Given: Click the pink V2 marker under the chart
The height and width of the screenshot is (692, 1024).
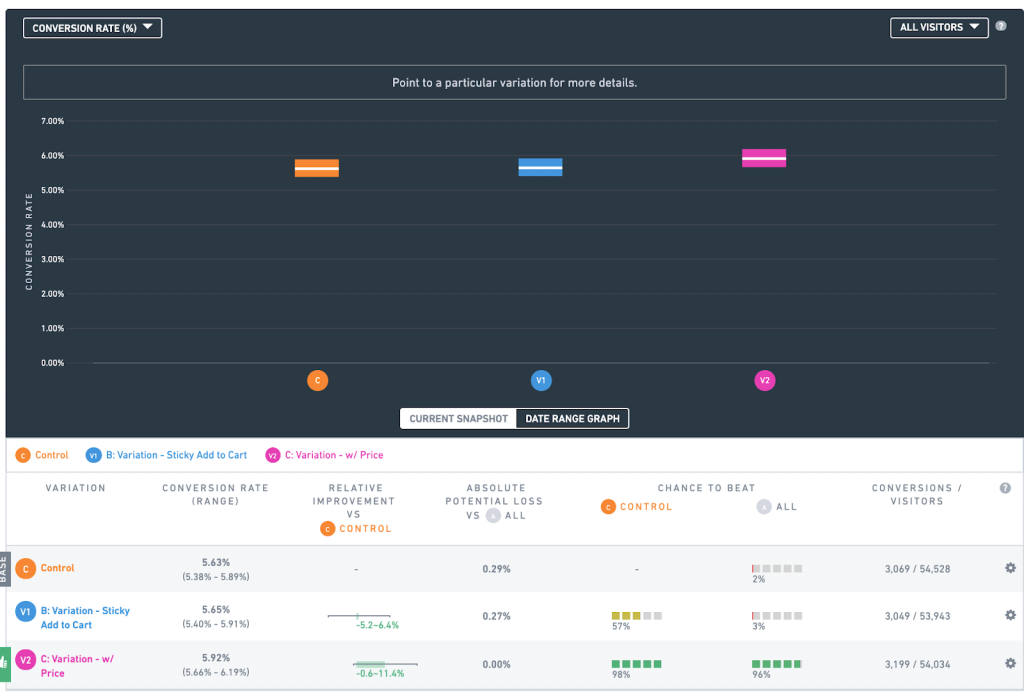Looking at the screenshot, I should coord(765,381).
